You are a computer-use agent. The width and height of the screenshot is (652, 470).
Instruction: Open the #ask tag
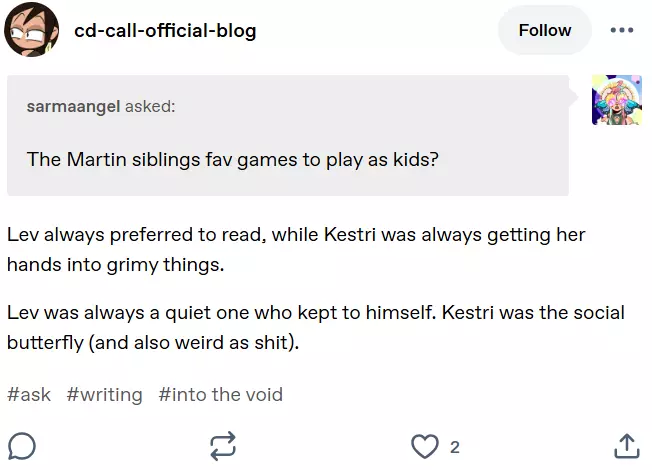click(x=29, y=394)
